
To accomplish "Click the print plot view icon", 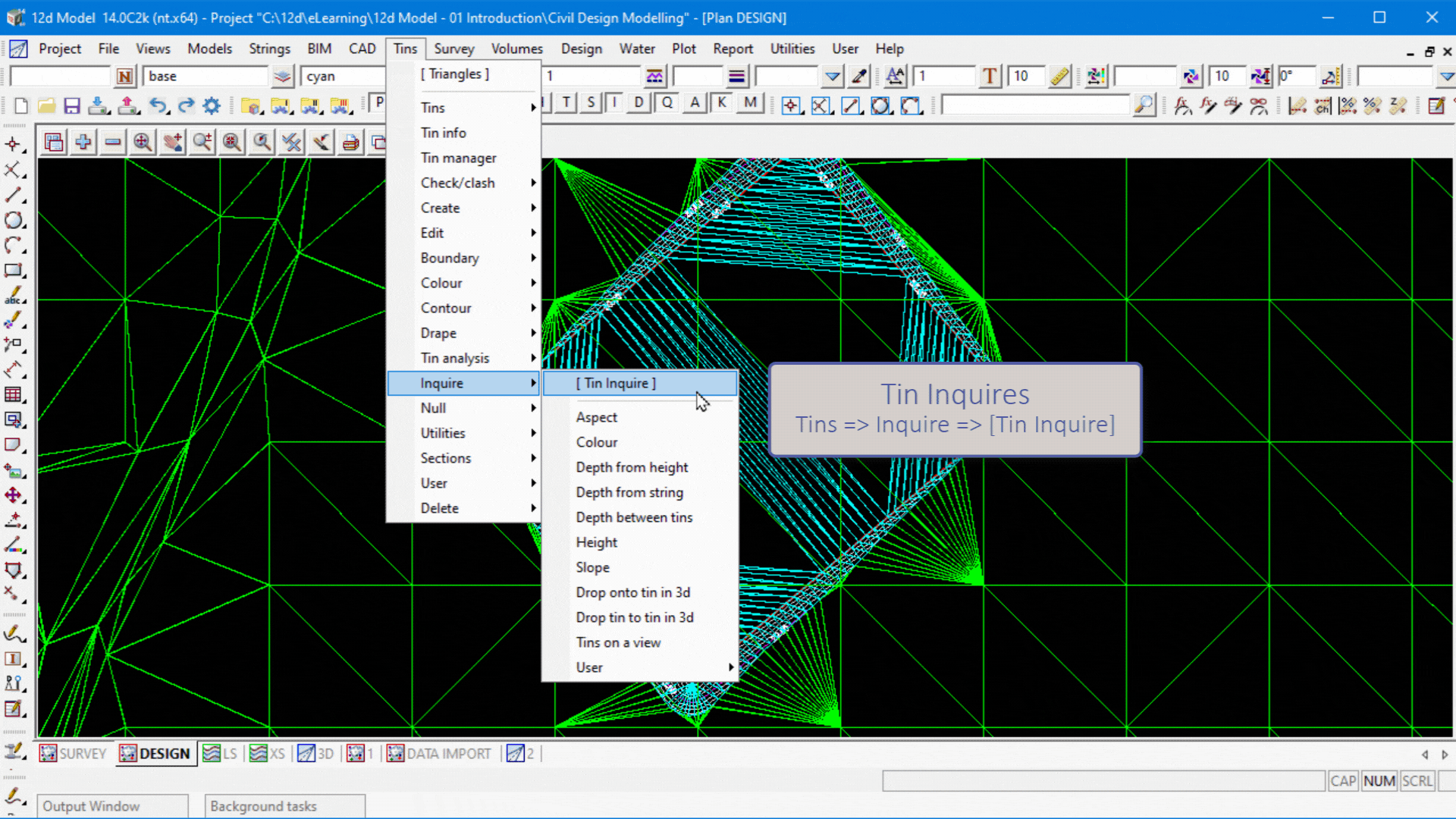I will click(350, 143).
